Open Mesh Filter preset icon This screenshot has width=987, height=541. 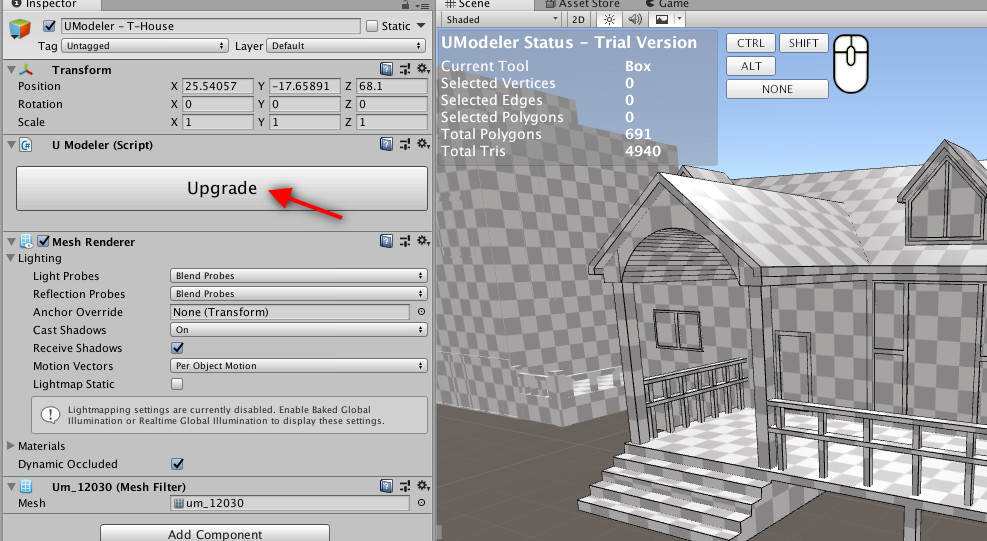[405, 486]
